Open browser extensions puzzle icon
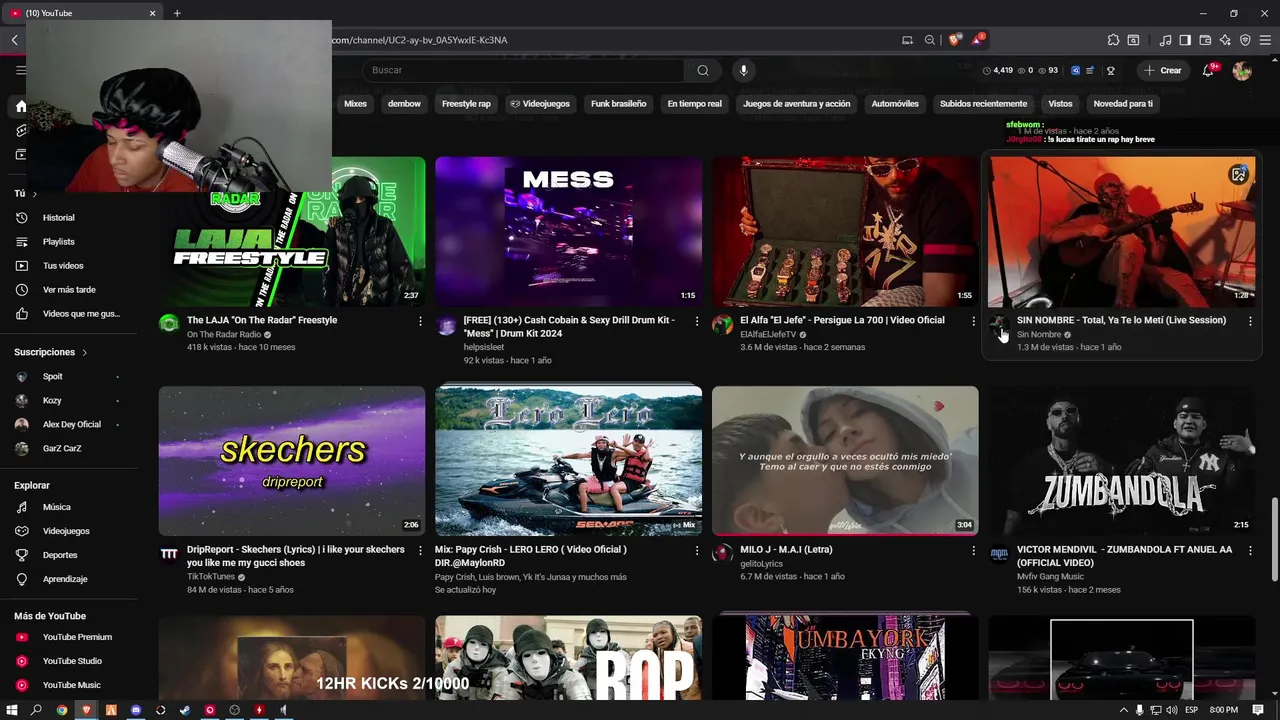1280x720 pixels. coord(1113,40)
